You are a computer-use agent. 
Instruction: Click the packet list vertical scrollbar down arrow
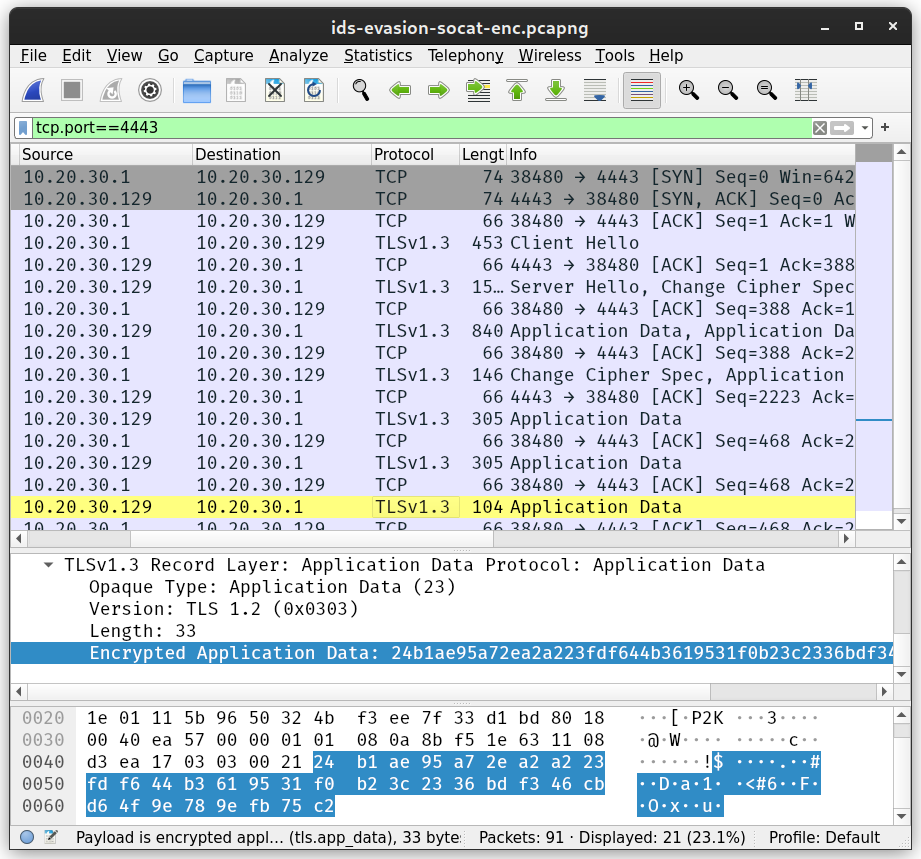pyautogui.click(x=902, y=521)
